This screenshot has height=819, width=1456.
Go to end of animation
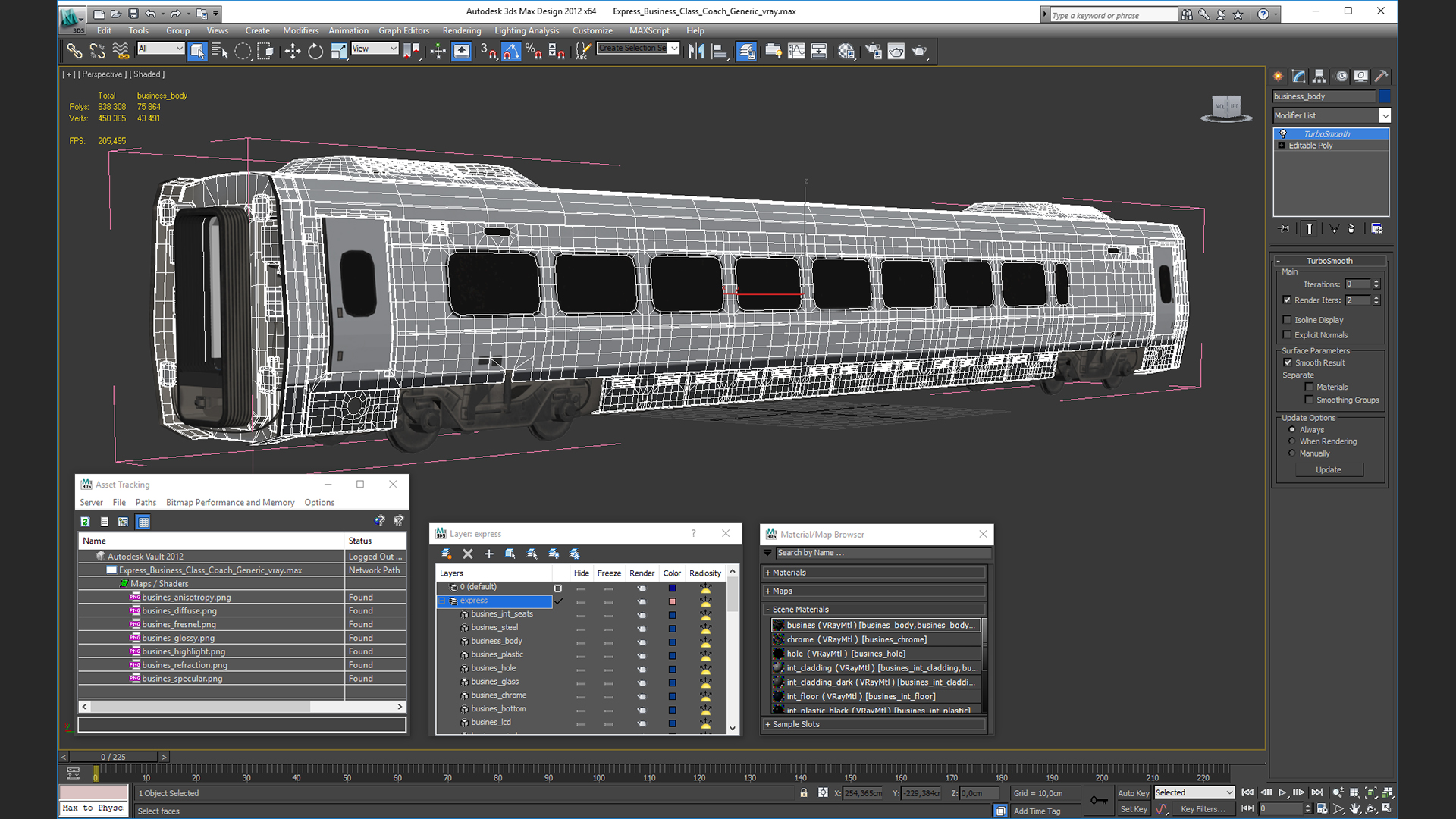(1317, 792)
